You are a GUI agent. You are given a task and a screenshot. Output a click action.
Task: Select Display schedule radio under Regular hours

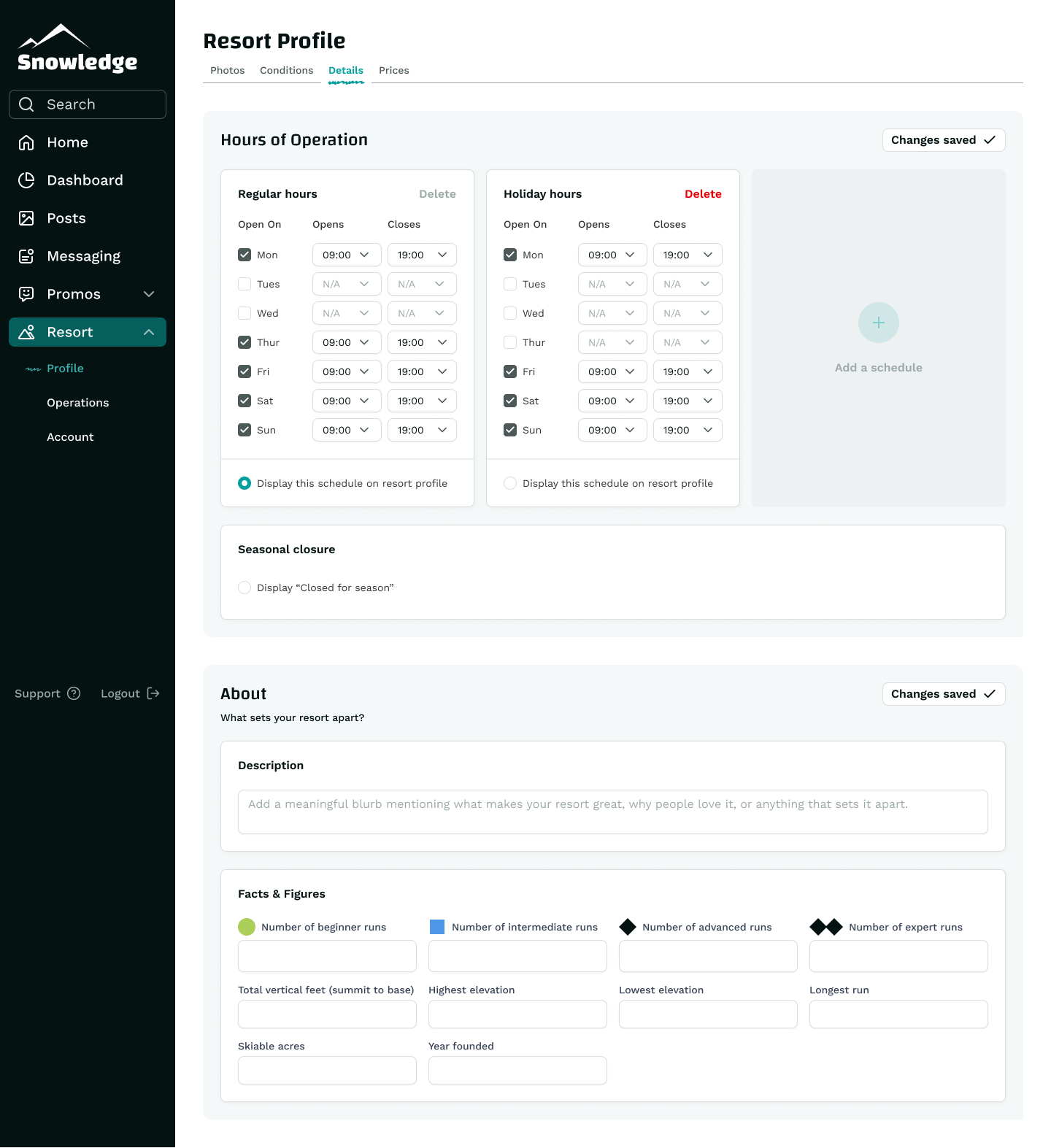(245, 483)
